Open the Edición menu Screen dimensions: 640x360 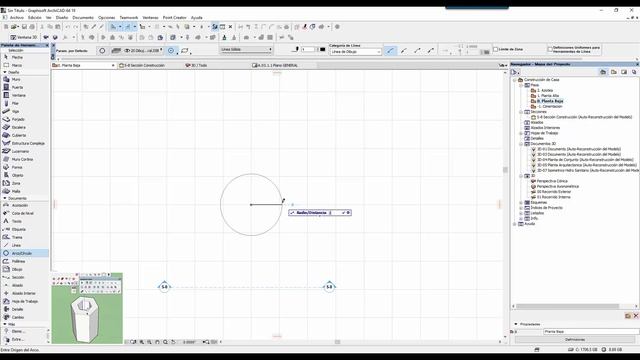[x=35, y=18]
